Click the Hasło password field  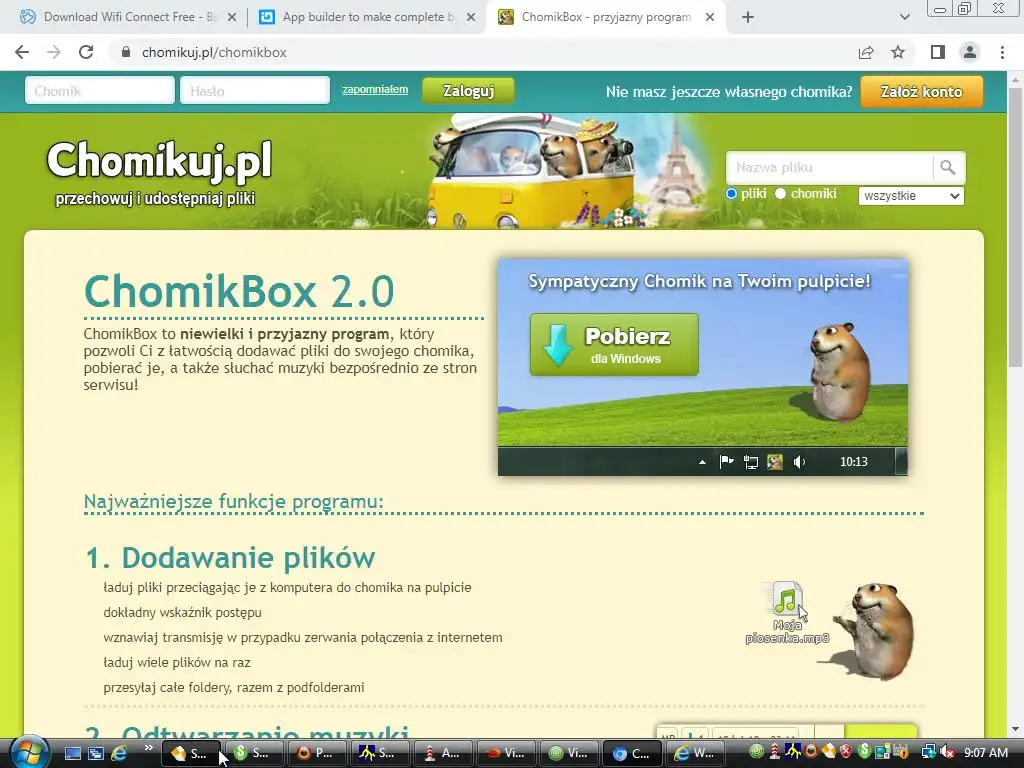point(255,91)
